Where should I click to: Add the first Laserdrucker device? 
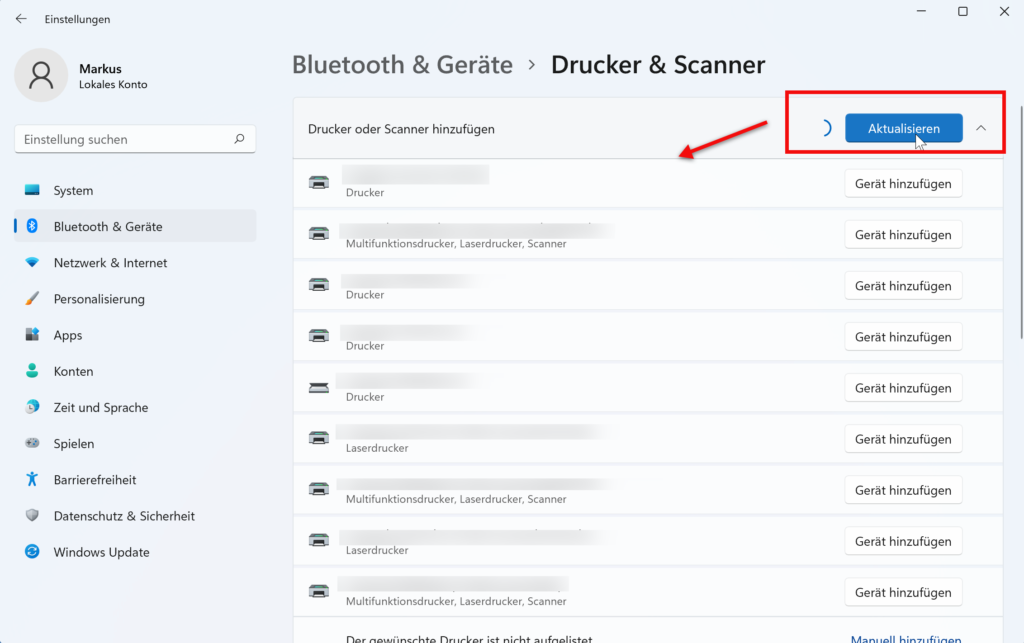[x=903, y=438]
